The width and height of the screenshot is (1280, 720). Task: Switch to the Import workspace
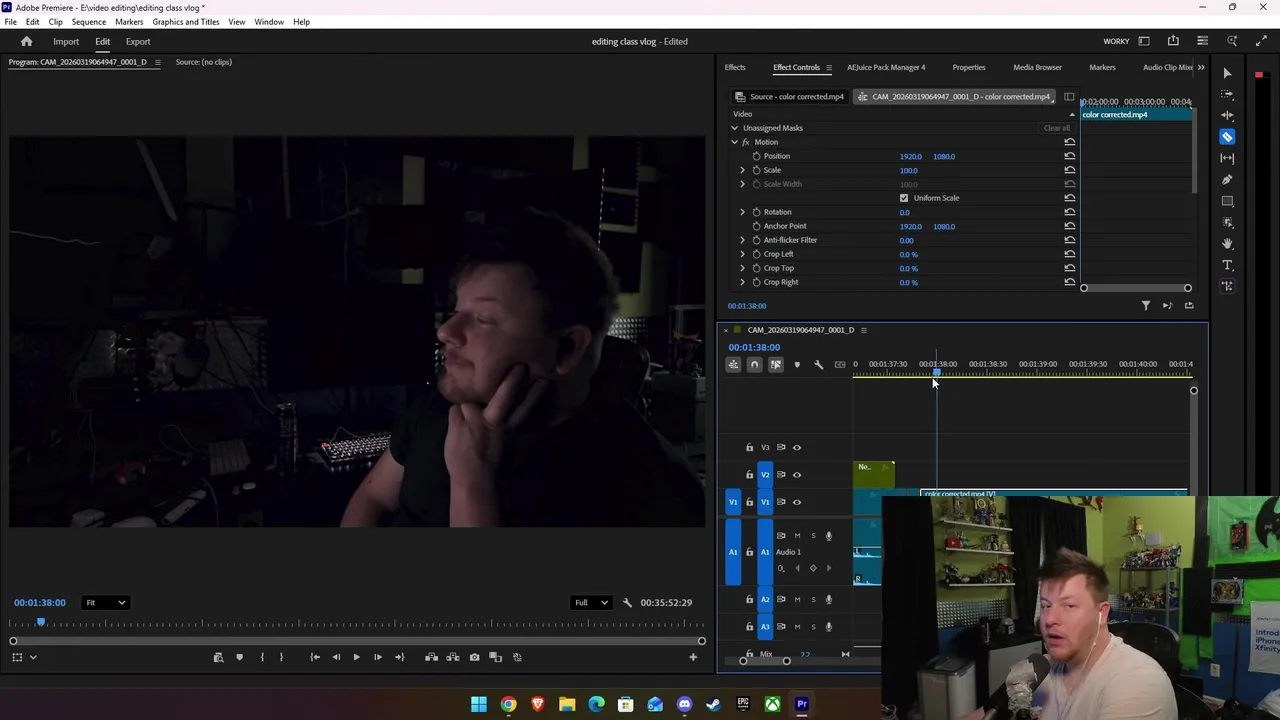click(66, 41)
